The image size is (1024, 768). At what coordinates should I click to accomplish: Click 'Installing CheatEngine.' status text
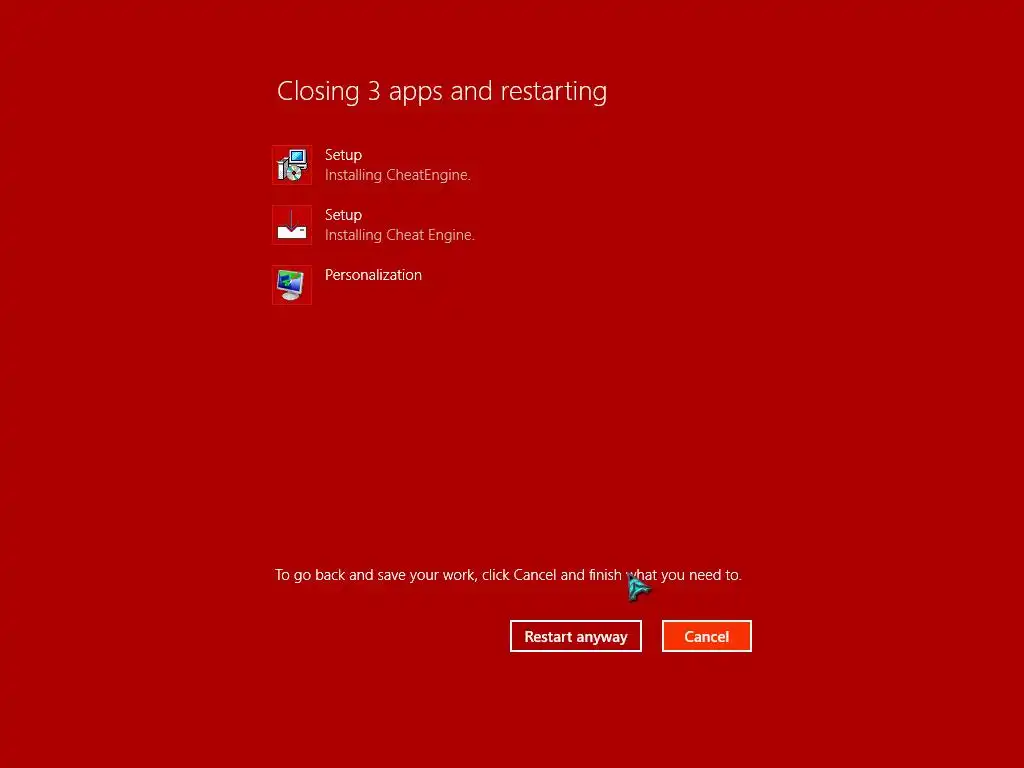tap(398, 175)
